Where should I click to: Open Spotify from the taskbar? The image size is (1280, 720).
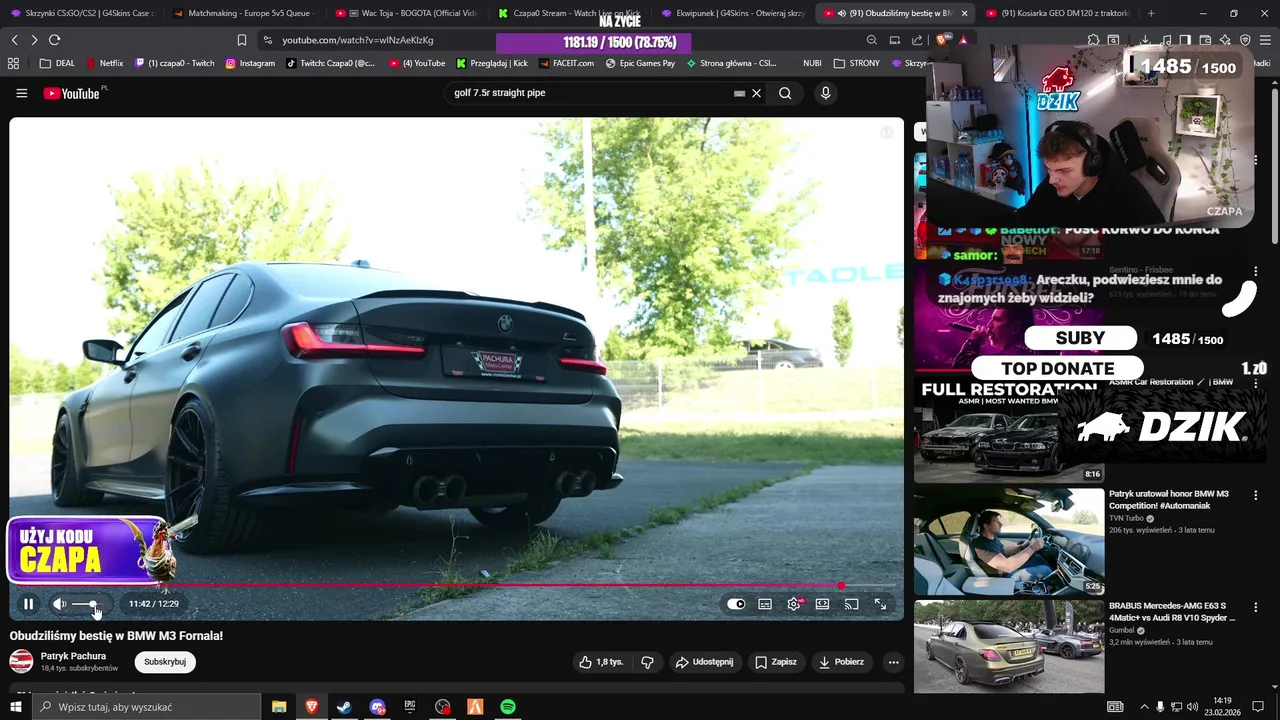508,707
